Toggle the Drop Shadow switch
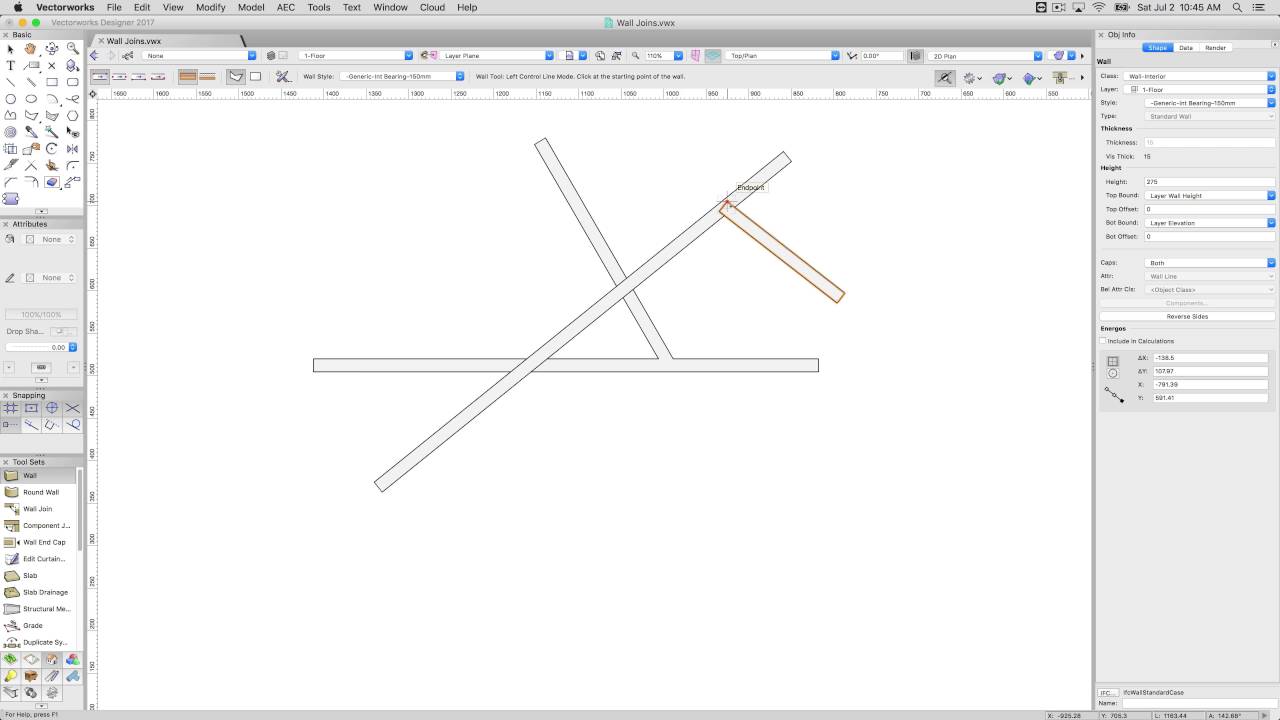 pos(63,331)
